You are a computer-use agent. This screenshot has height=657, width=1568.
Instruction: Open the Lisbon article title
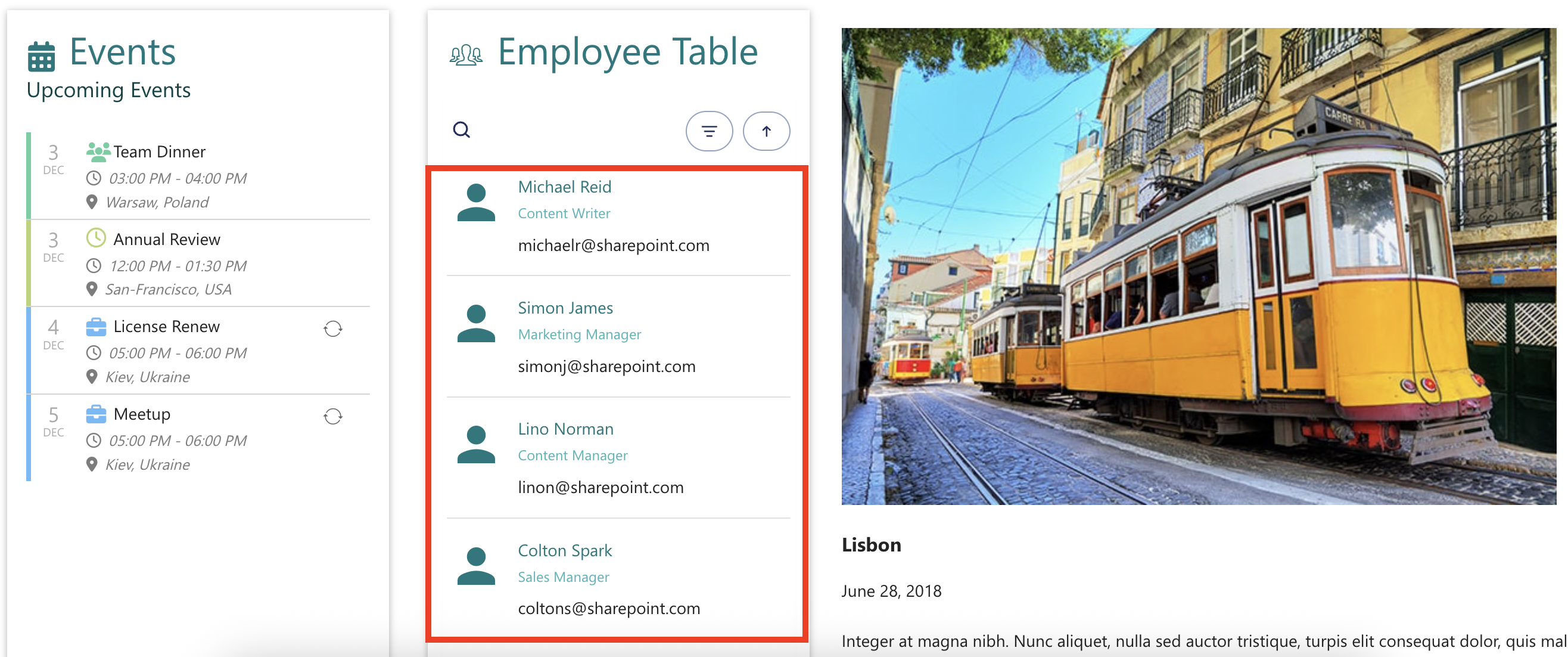[x=871, y=544]
